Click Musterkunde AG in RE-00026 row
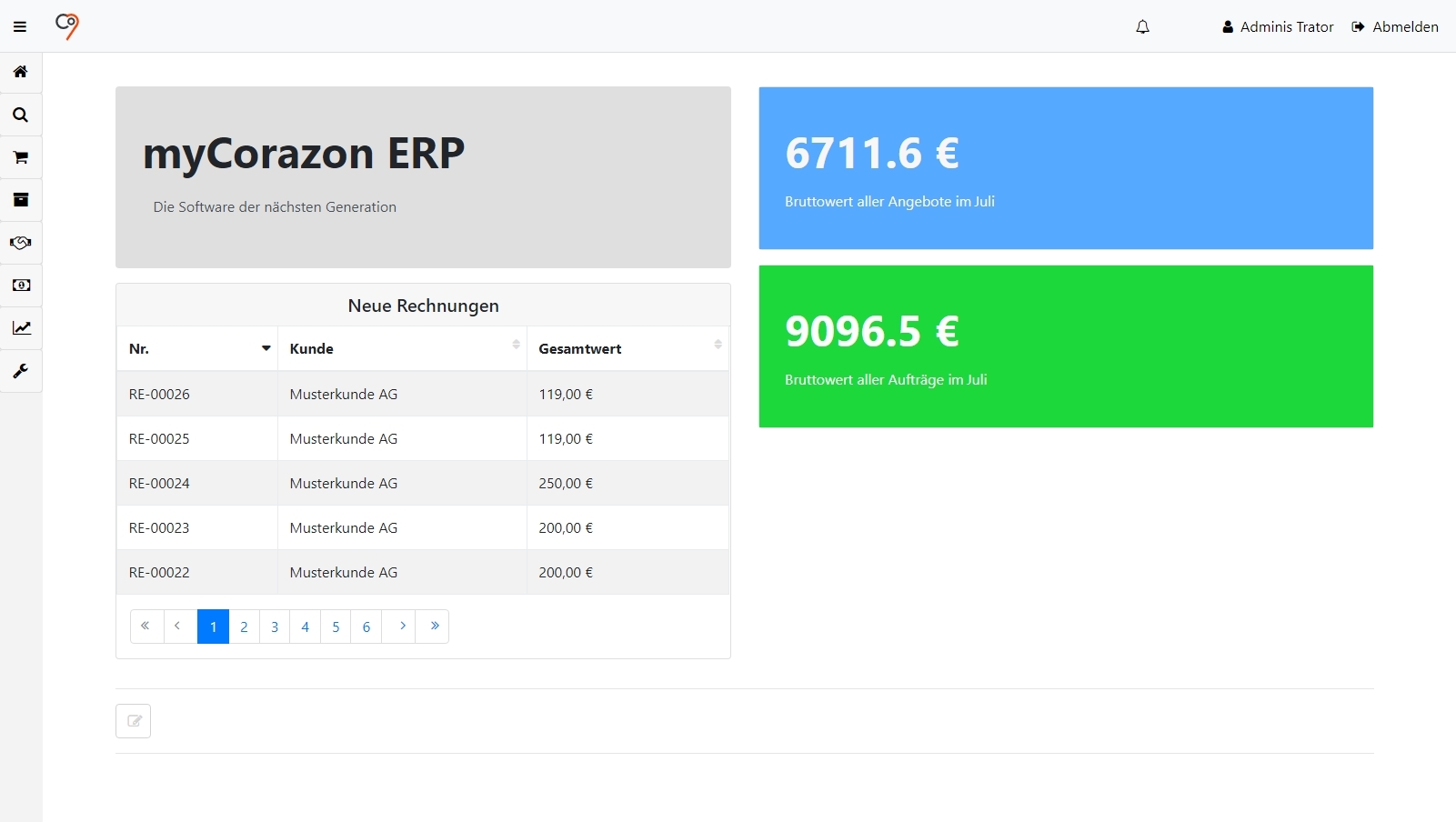 point(344,395)
